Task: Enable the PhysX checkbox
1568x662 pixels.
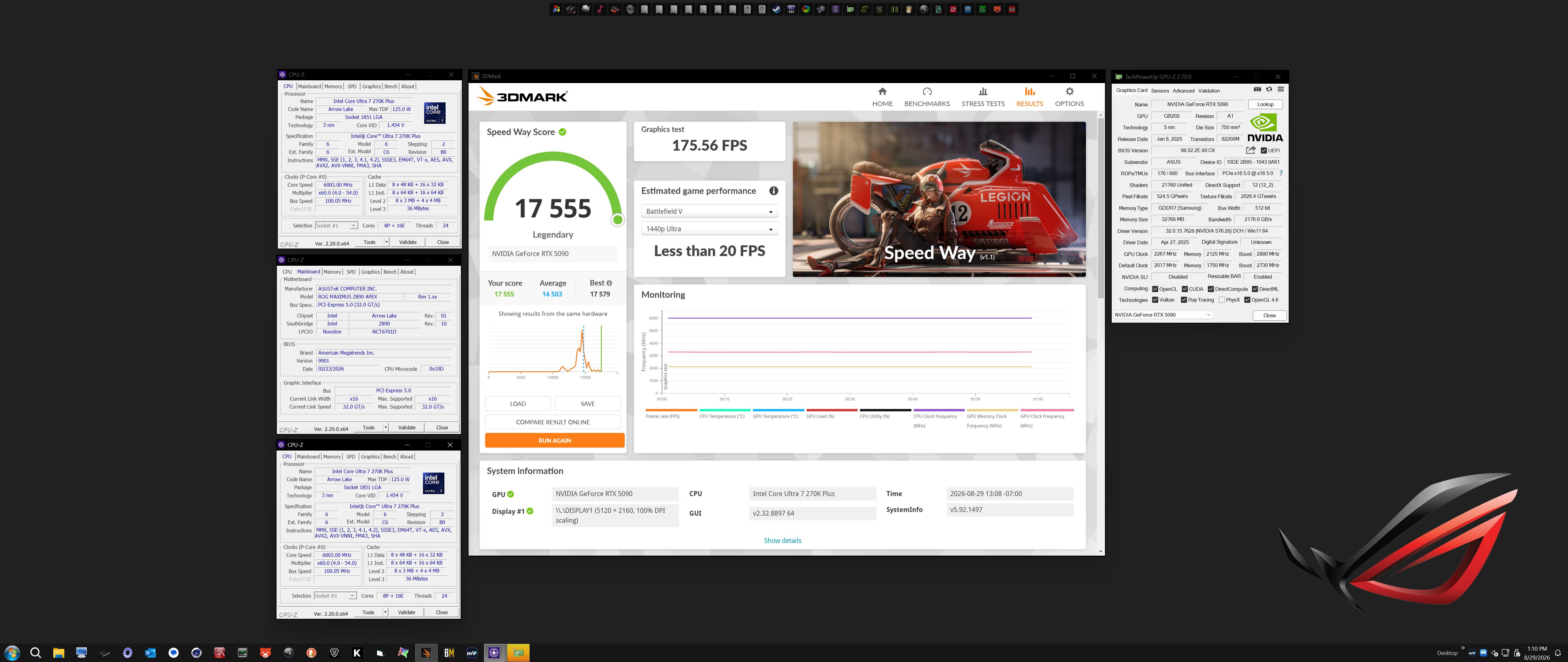Action: 1222,300
